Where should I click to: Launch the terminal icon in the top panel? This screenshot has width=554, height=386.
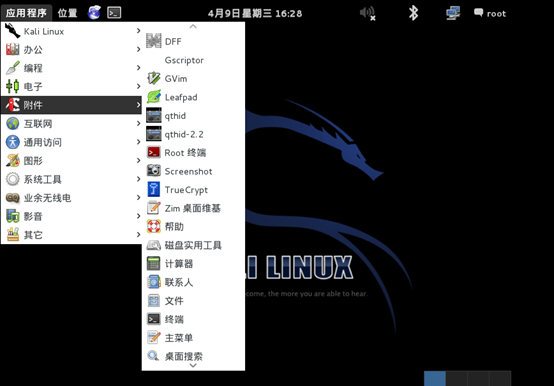[114, 13]
